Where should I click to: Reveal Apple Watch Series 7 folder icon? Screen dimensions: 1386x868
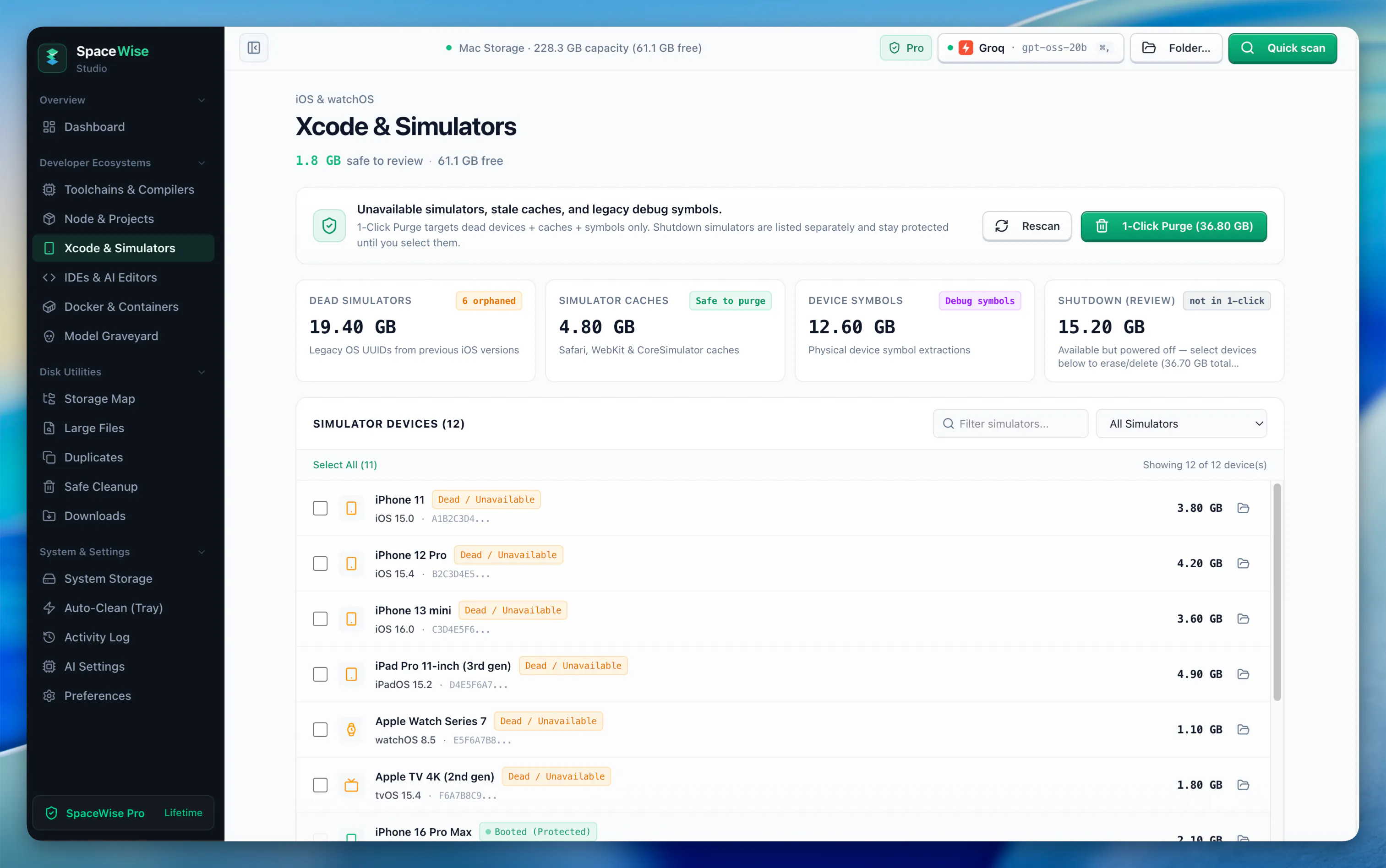pyautogui.click(x=1243, y=730)
